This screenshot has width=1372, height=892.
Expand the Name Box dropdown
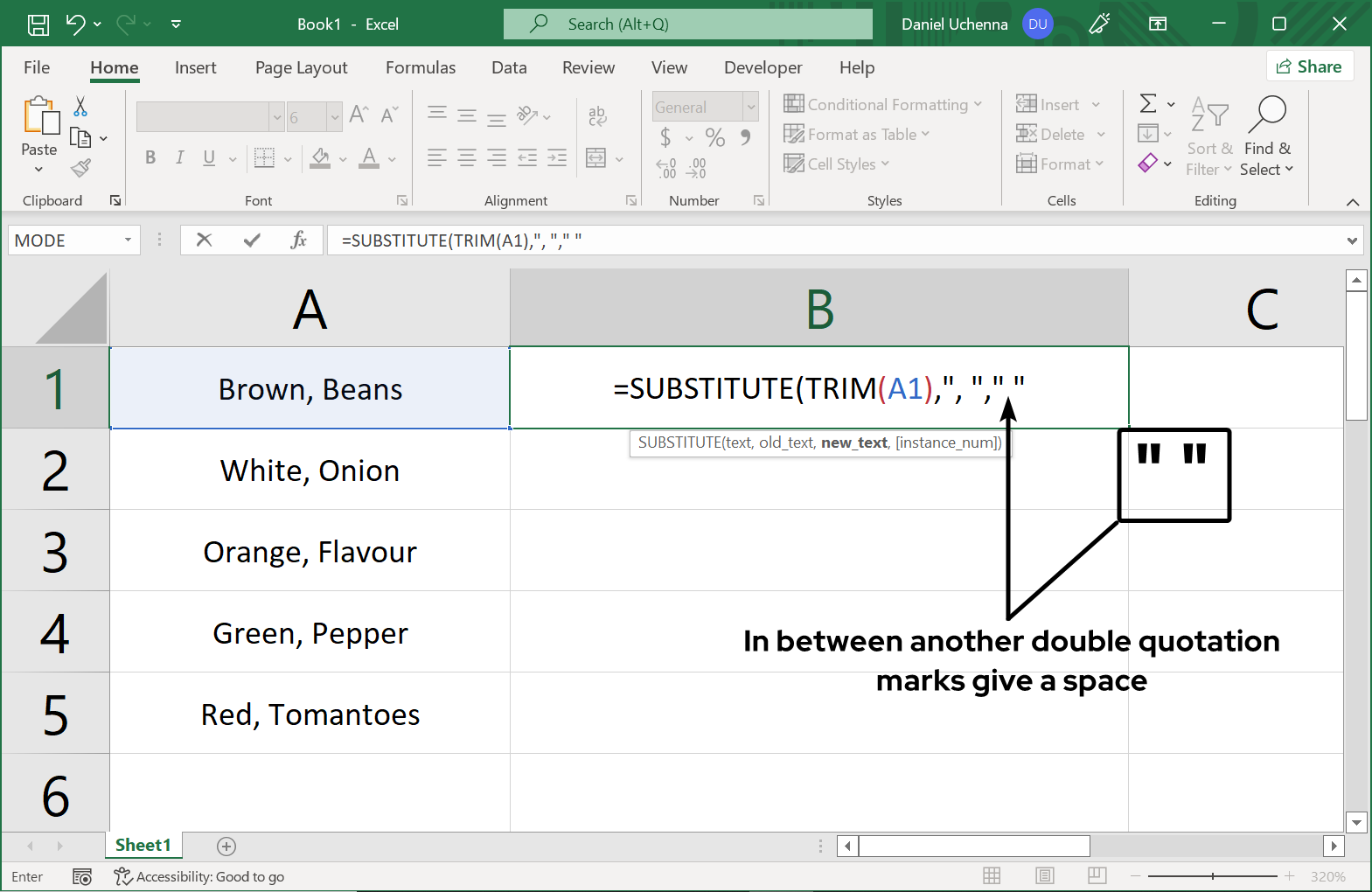point(128,240)
